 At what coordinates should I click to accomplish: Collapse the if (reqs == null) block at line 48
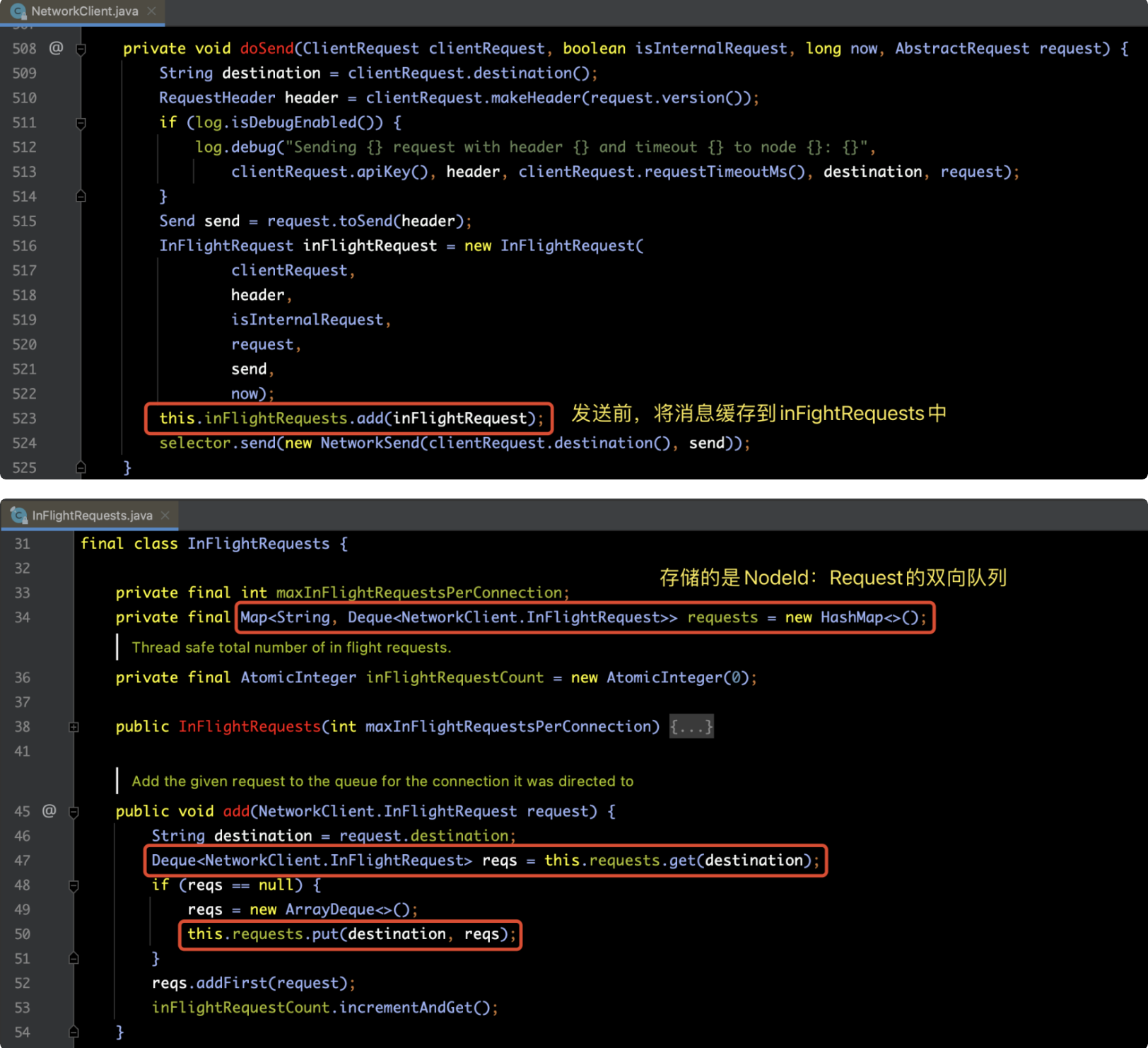pyautogui.click(x=74, y=885)
